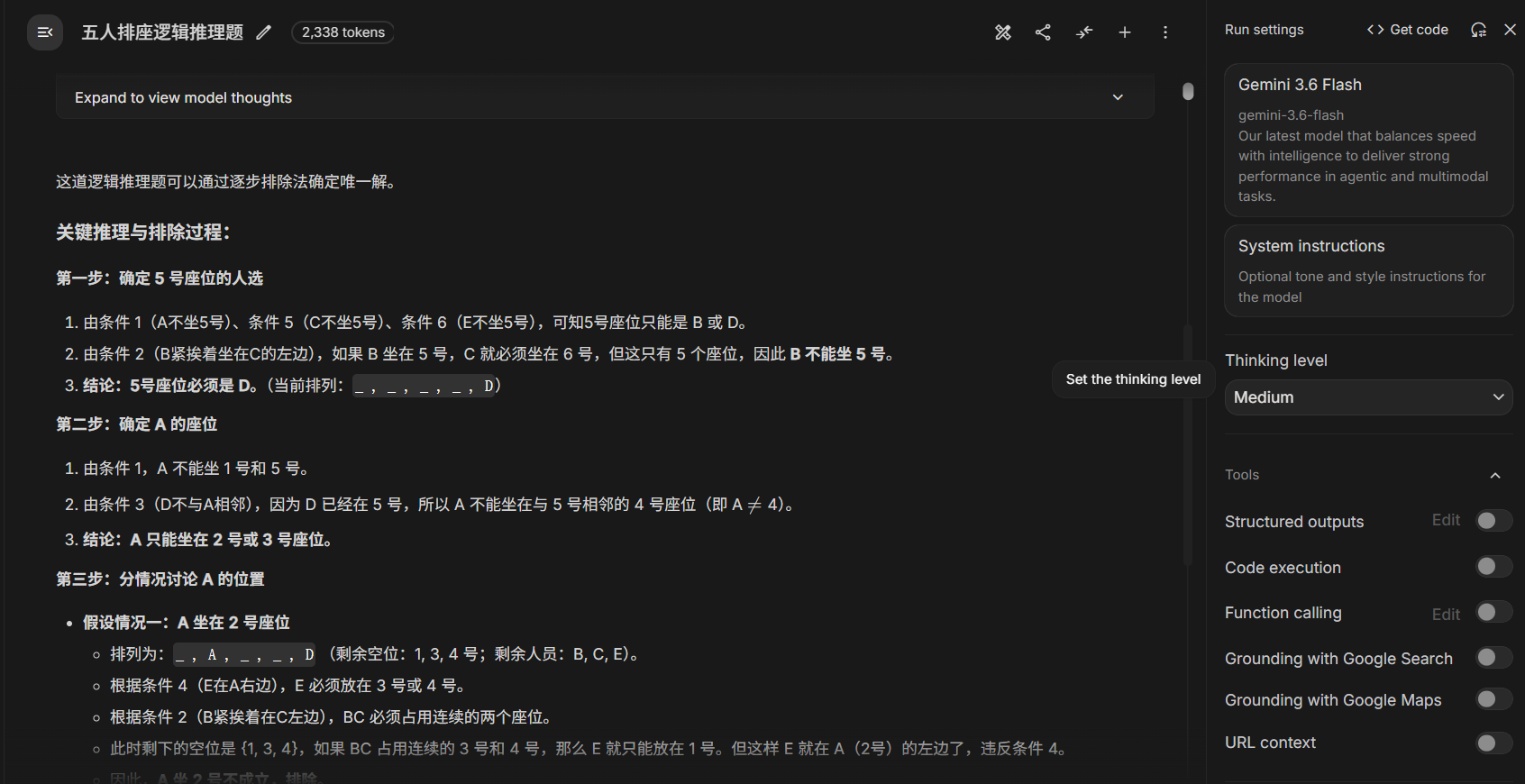
Task: Click the text 假设情况一：A 坐在 2 号座位
Action: [x=187, y=623]
